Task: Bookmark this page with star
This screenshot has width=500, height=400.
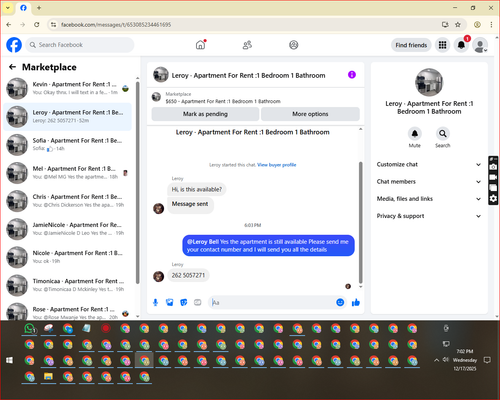Action: click(458, 25)
